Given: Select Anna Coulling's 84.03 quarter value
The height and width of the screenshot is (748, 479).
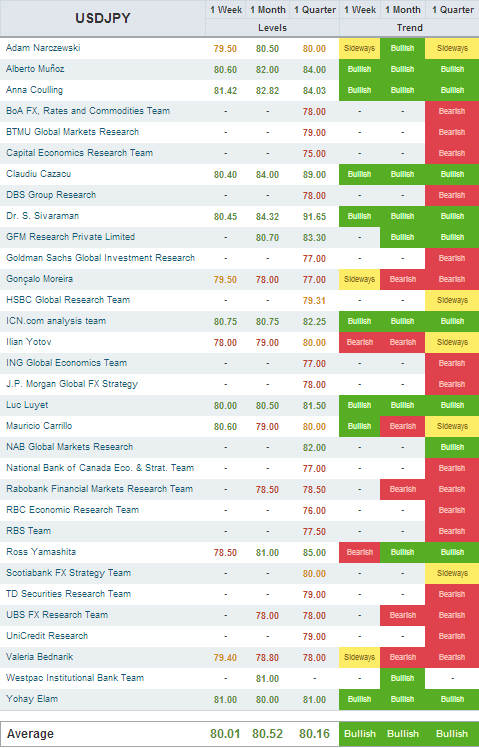Looking at the screenshot, I should point(314,91).
